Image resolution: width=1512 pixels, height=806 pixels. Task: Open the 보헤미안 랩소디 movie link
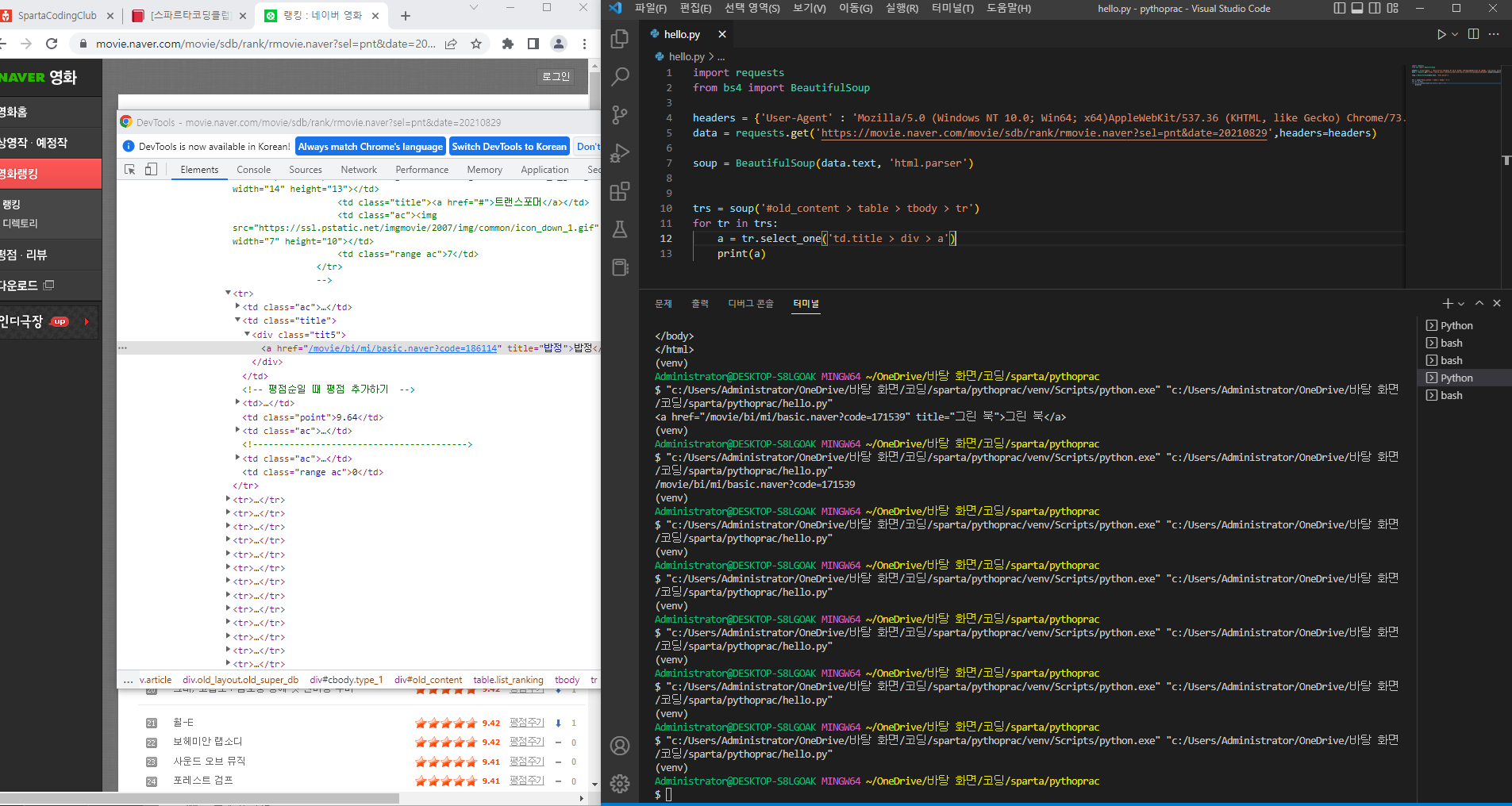click(208, 742)
